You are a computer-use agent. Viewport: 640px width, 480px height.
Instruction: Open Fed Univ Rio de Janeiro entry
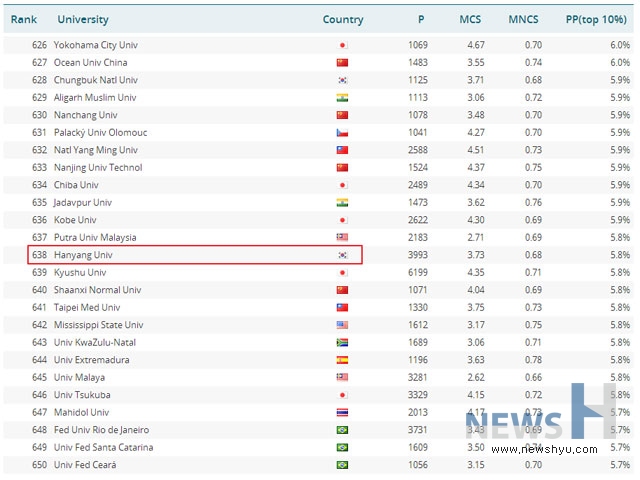tap(104, 430)
